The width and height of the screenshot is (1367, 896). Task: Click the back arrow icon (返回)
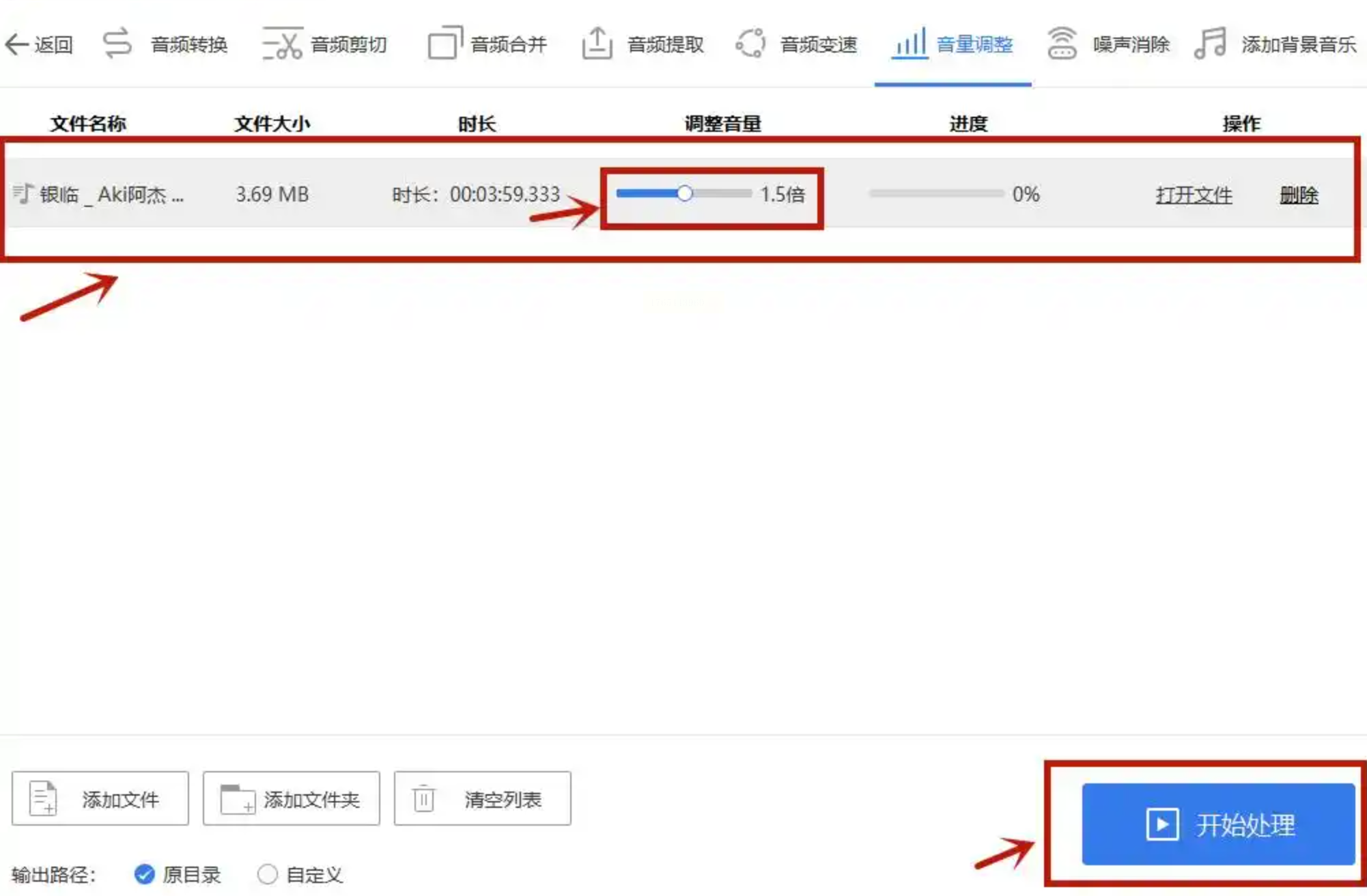coord(17,44)
